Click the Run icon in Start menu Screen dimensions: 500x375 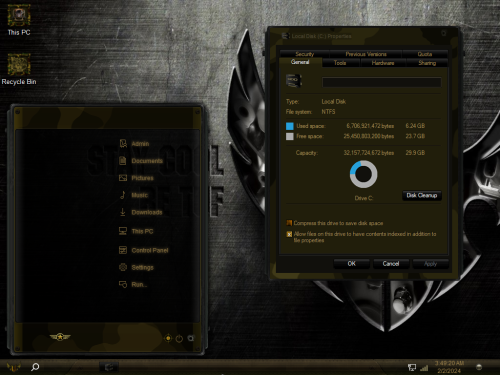pos(123,284)
